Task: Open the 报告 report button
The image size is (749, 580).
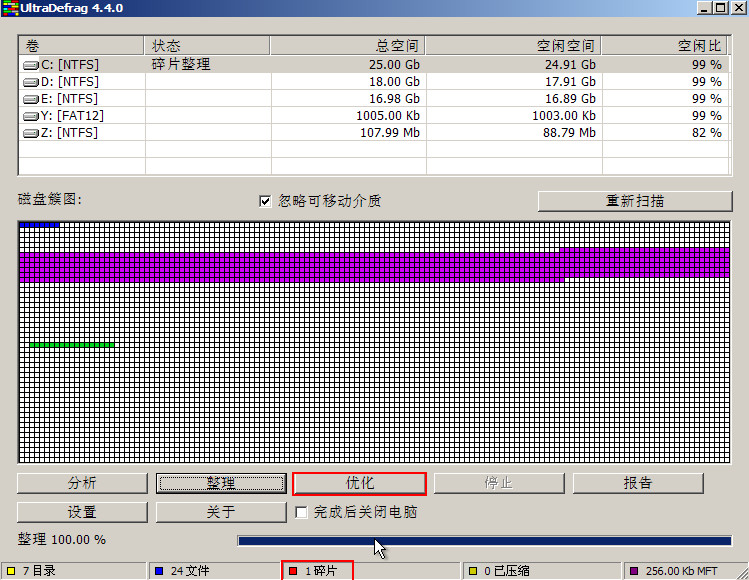Action: click(x=638, y=483)
